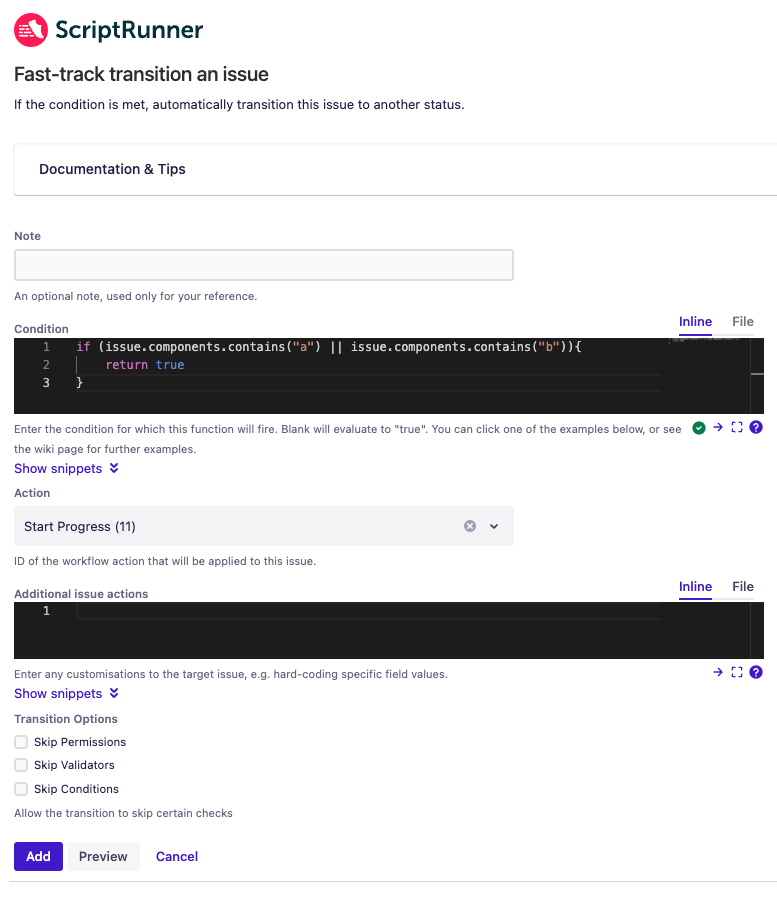
Task: Click the green syntax check icon for Condition
Action: pos(698,427)
